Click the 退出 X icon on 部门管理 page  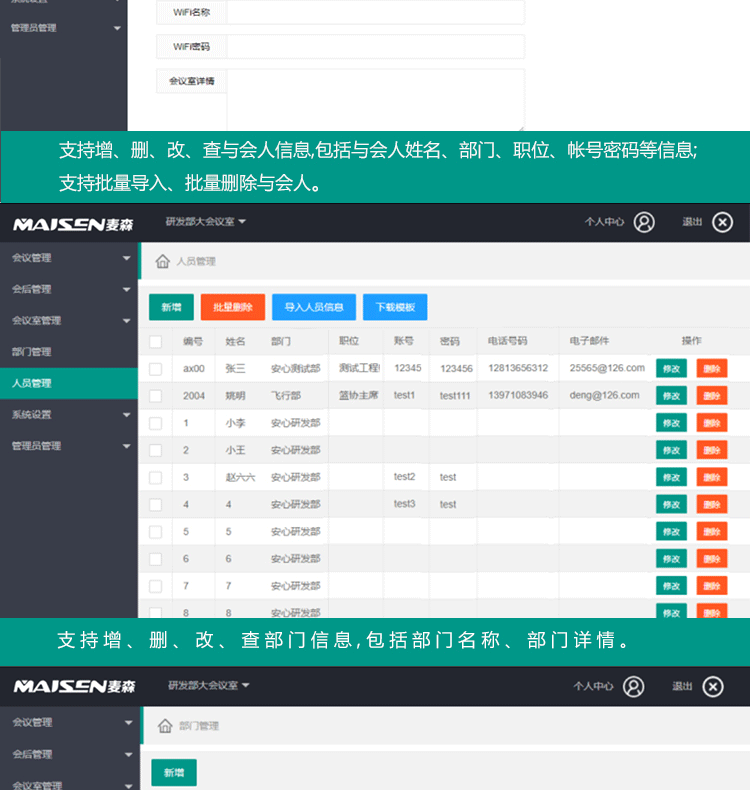712,686
